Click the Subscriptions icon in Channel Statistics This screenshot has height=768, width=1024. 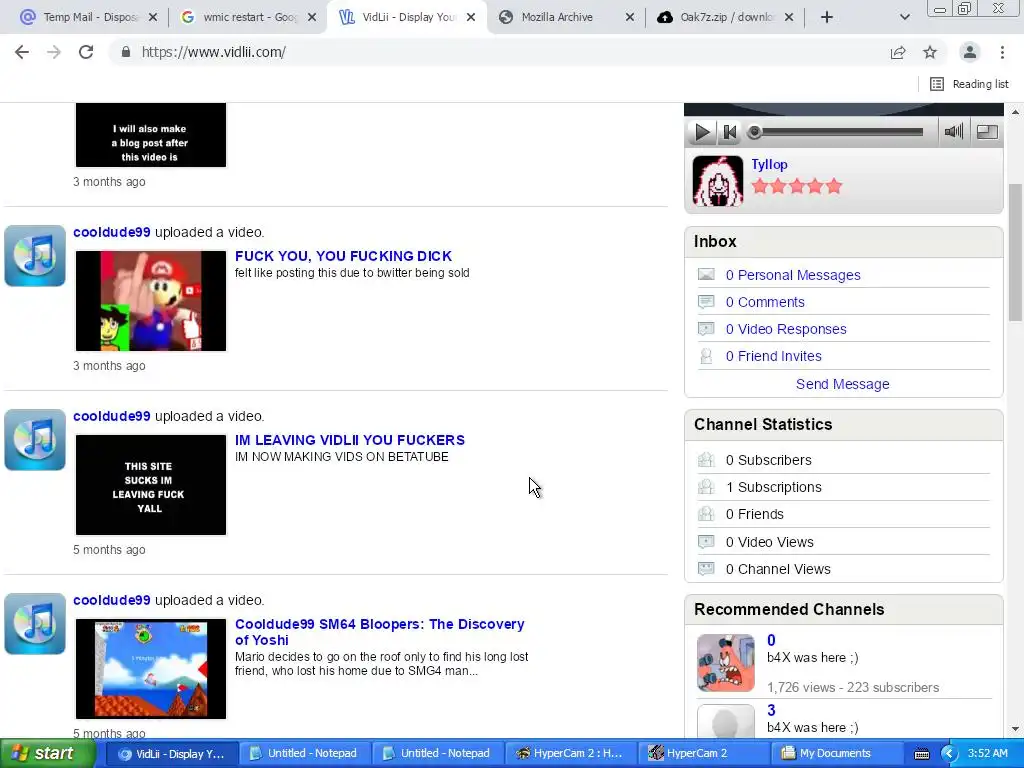pos(706,487)
